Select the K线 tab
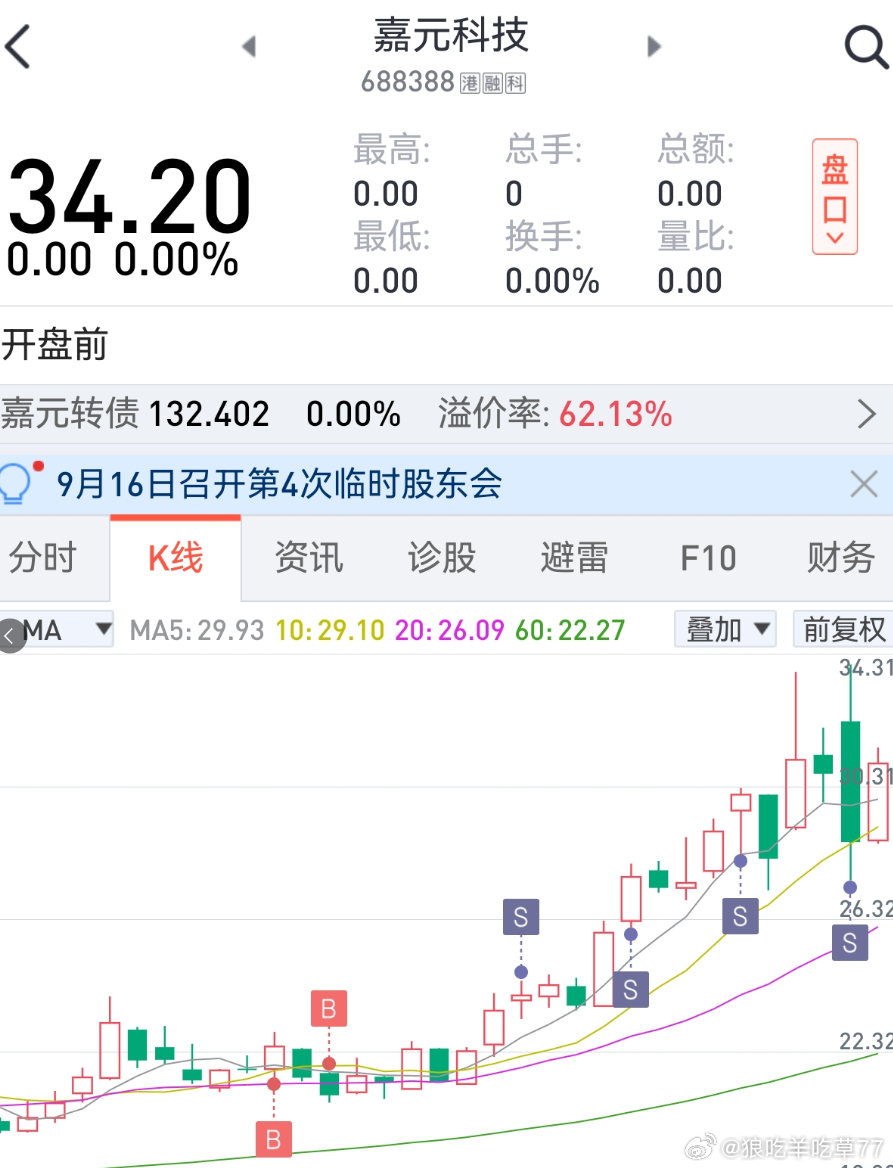Viewport: 893px width, 1168px height. (x=175, y=558)
